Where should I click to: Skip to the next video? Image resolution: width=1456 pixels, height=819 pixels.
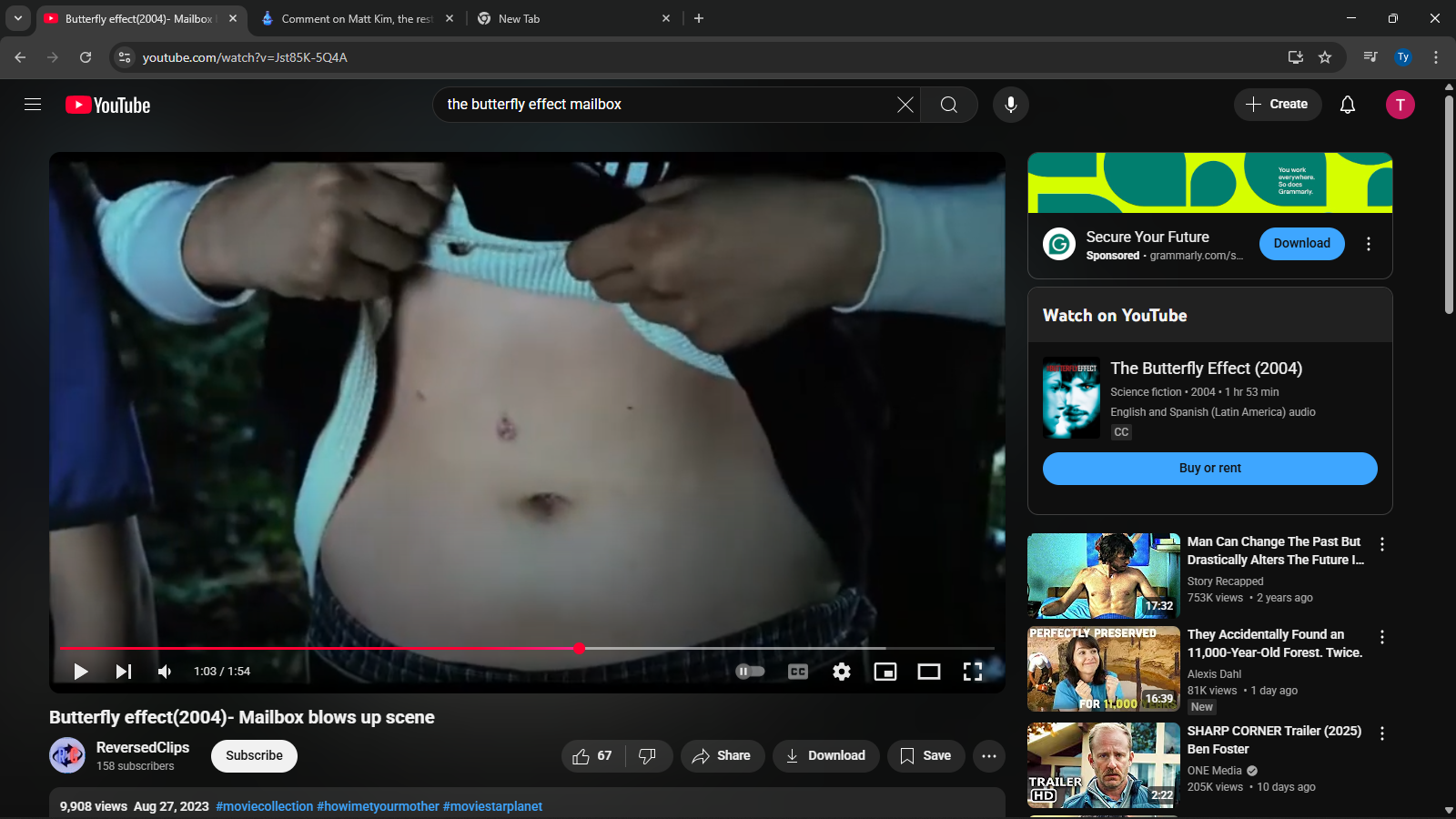coord(124,672)
